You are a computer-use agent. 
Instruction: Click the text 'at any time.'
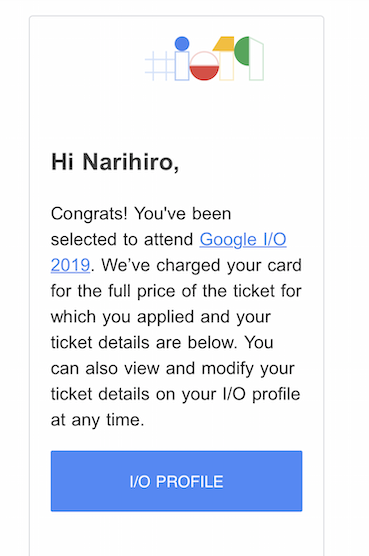97,420
